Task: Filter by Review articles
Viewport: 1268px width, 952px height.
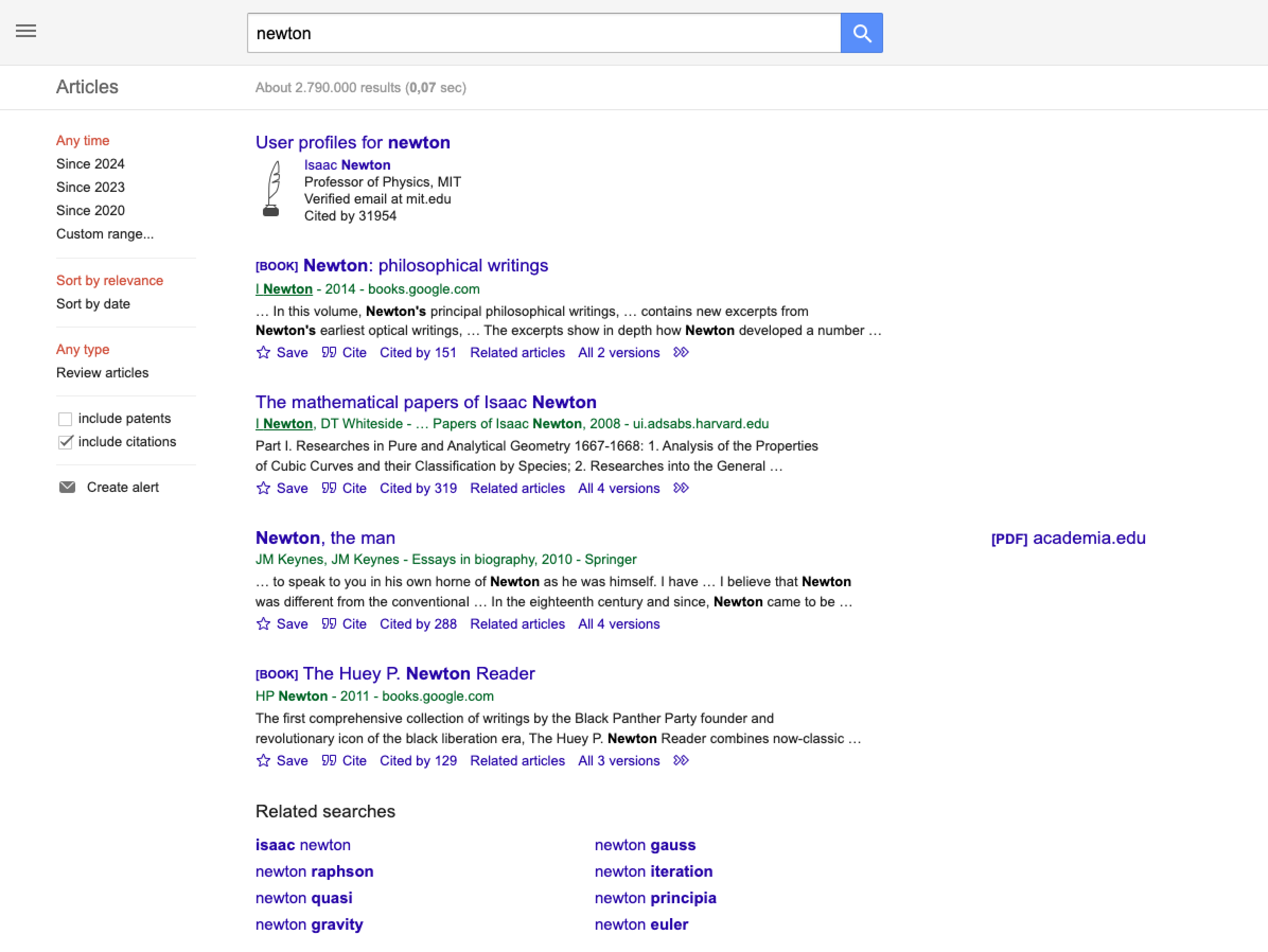Action: click(102, 373)
